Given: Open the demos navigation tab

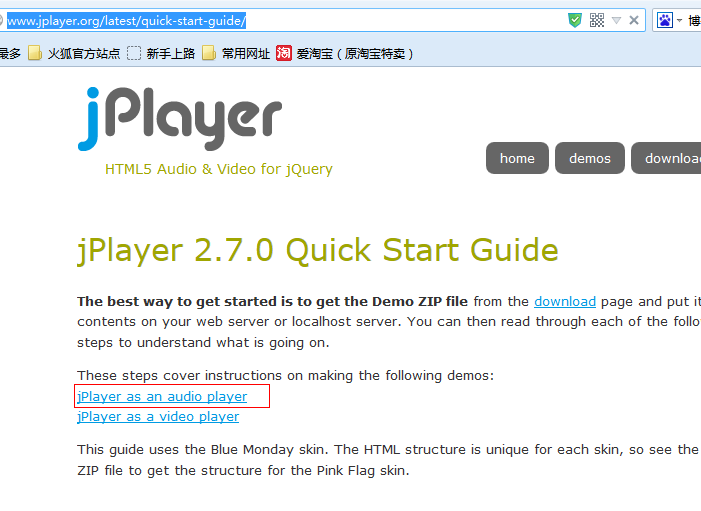Looking at the screenshot, I should [590, 158].
